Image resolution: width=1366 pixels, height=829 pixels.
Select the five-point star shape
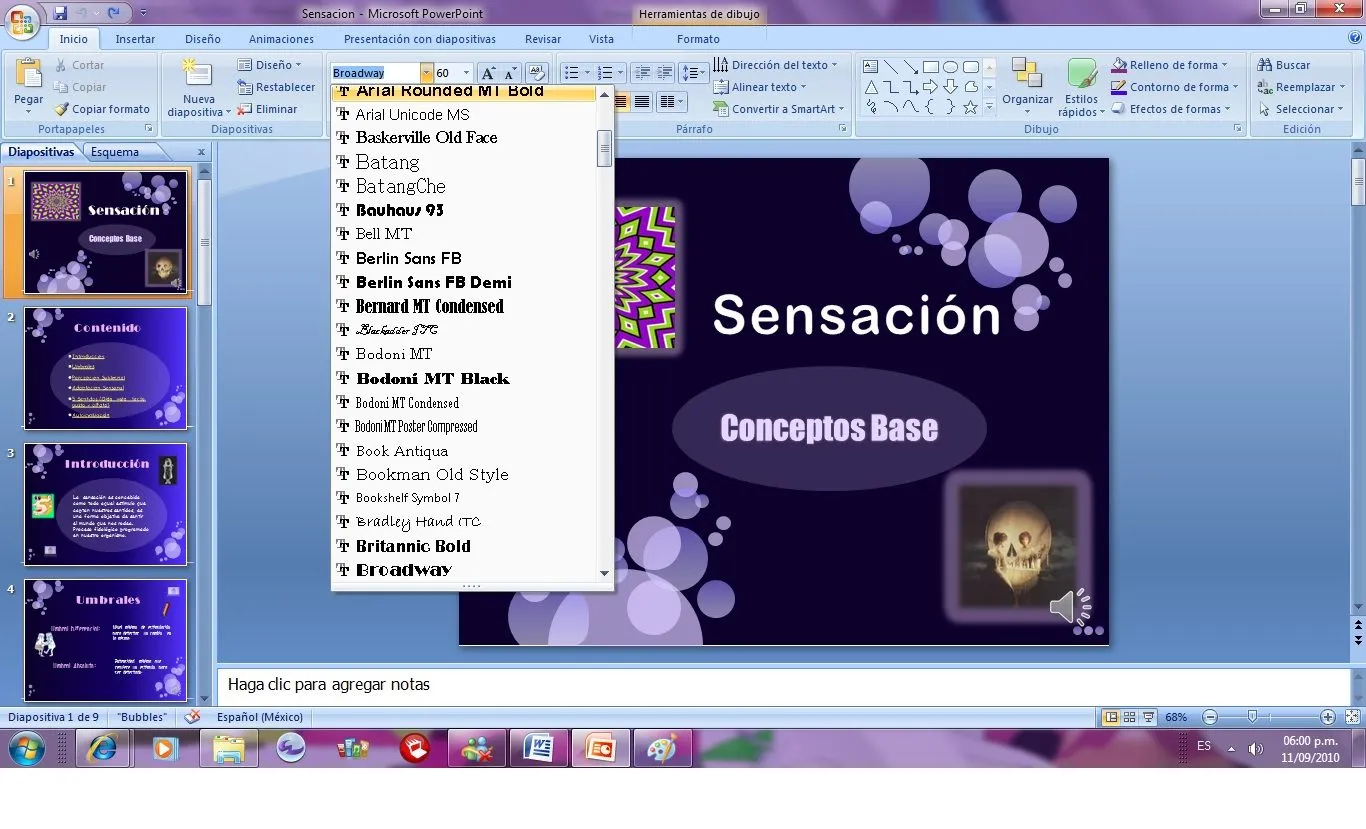click(970, 107)
